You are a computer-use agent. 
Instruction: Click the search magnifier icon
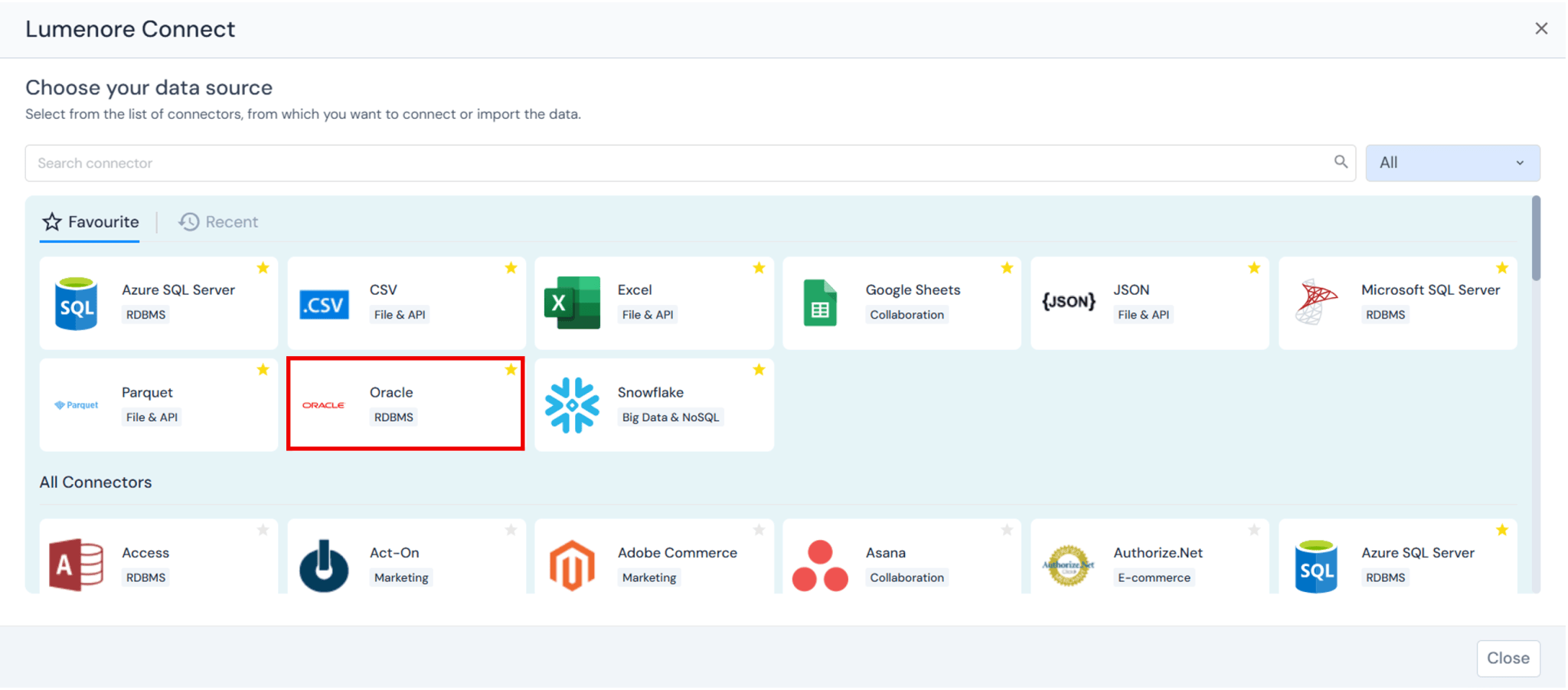pyautogui.click(x=1341, y=162)
